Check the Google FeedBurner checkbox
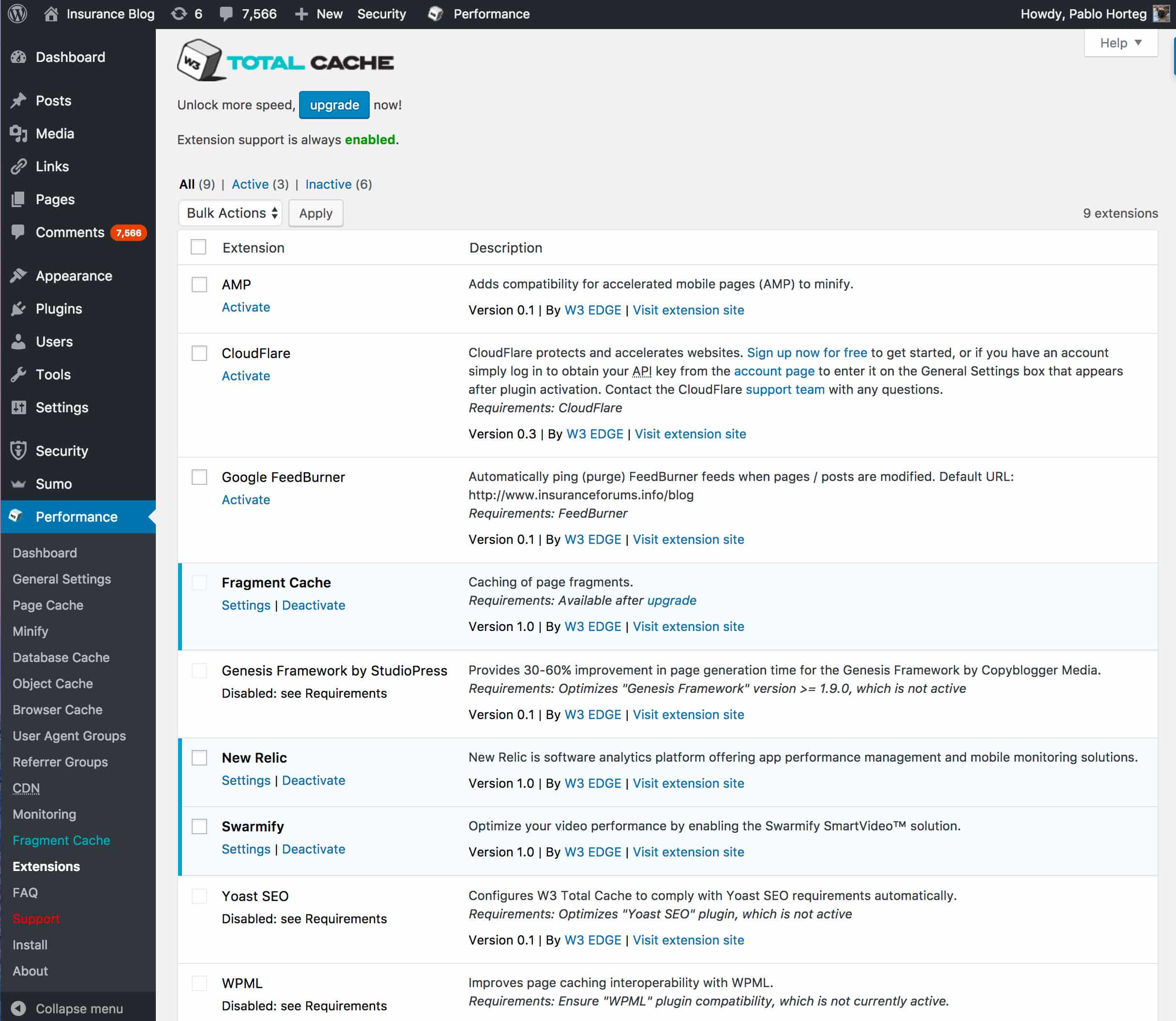 tap(199, 477)
